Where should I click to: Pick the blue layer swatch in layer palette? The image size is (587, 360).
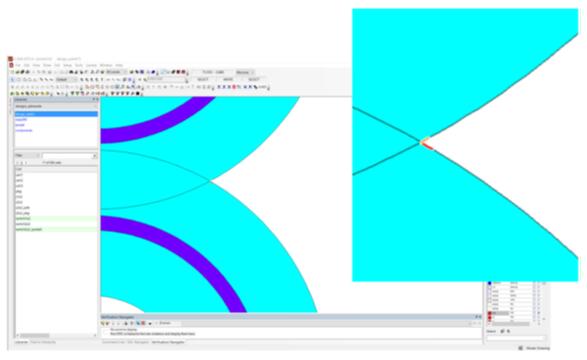point(489,283)
